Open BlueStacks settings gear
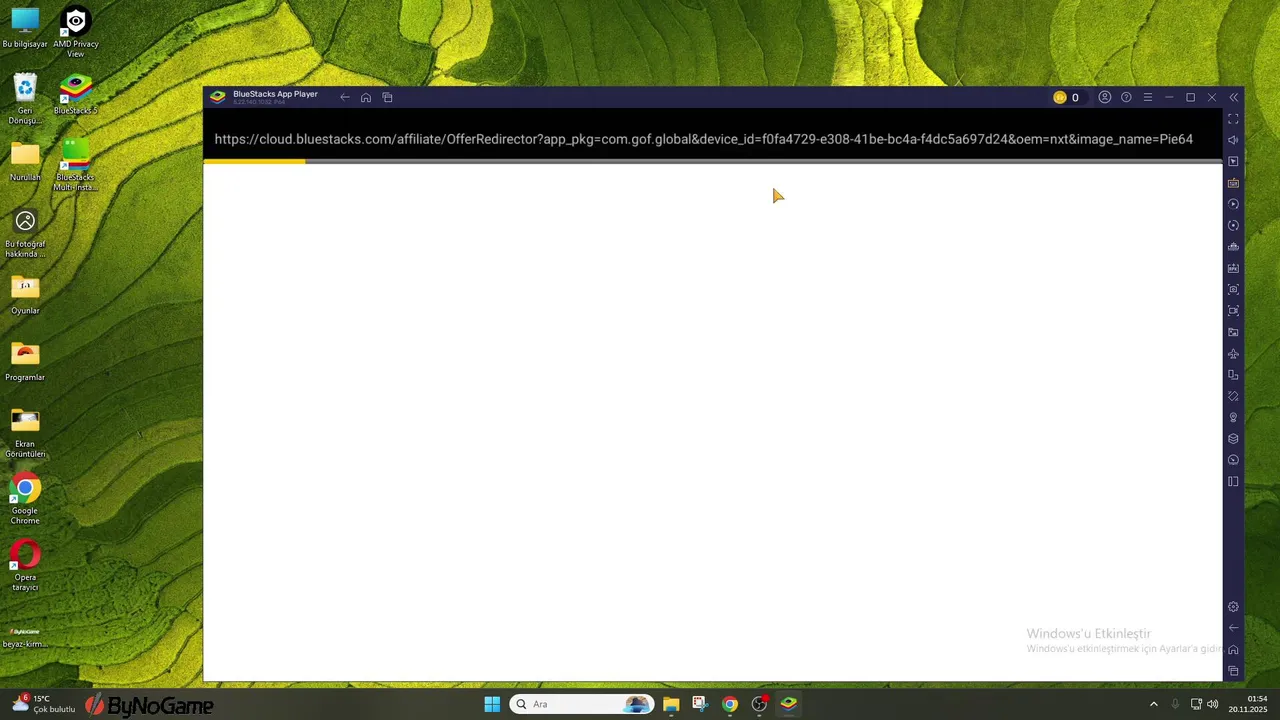This screenshot has height=720, width=1280. [x=1233, y=607]
